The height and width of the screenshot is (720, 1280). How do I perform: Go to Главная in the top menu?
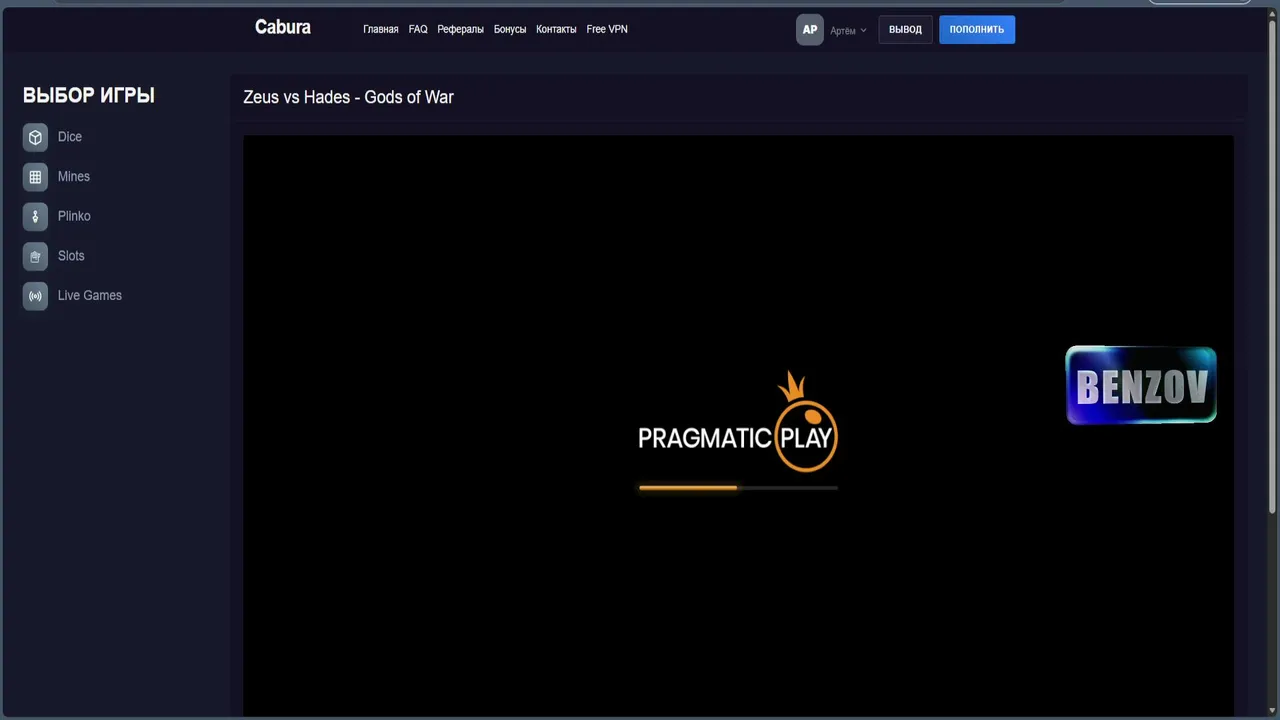pos(381,30)
